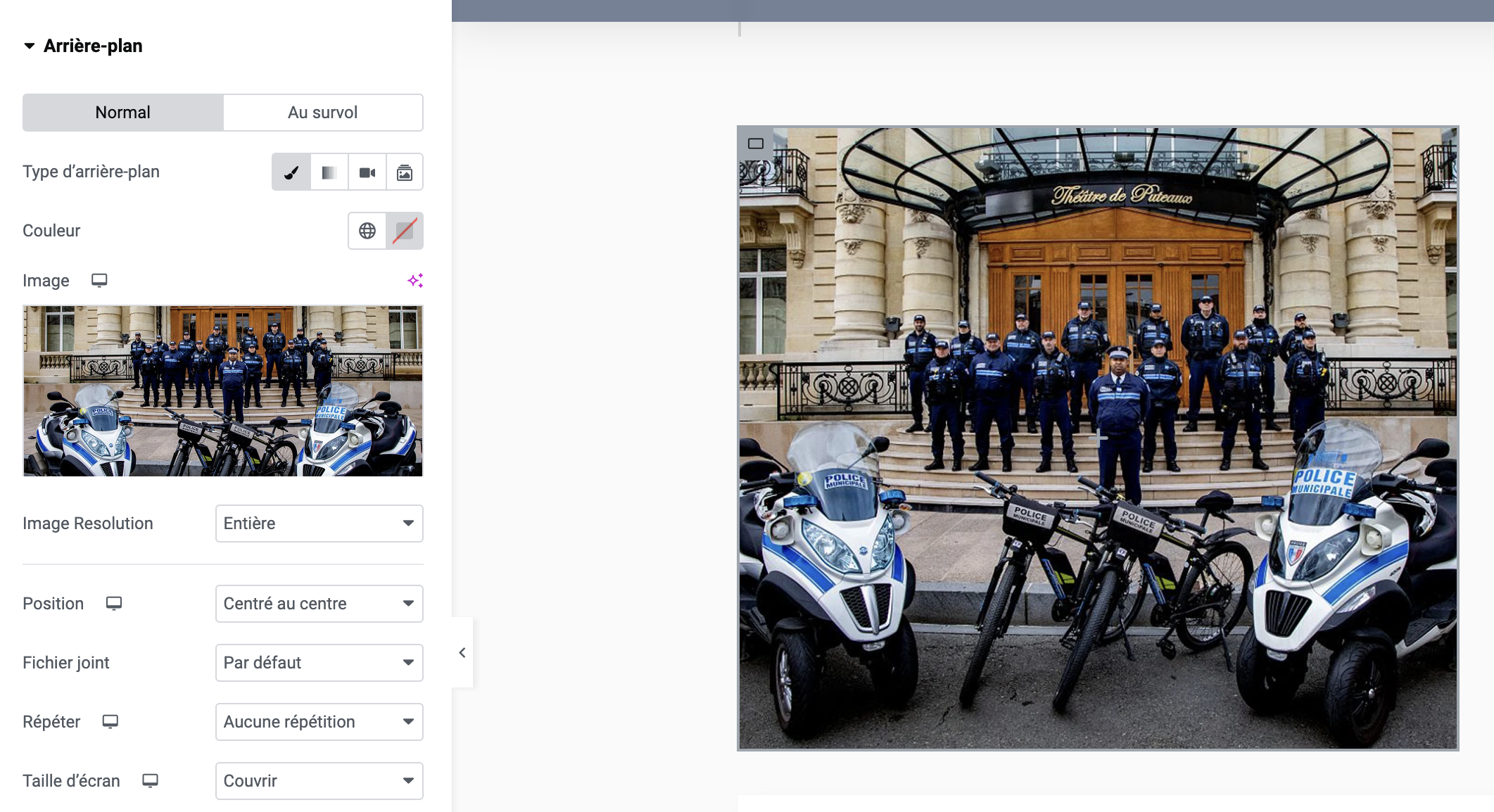The image size is (1494, 812).
Task: Click responsive device icon next to Position
Action: (114, 603)
